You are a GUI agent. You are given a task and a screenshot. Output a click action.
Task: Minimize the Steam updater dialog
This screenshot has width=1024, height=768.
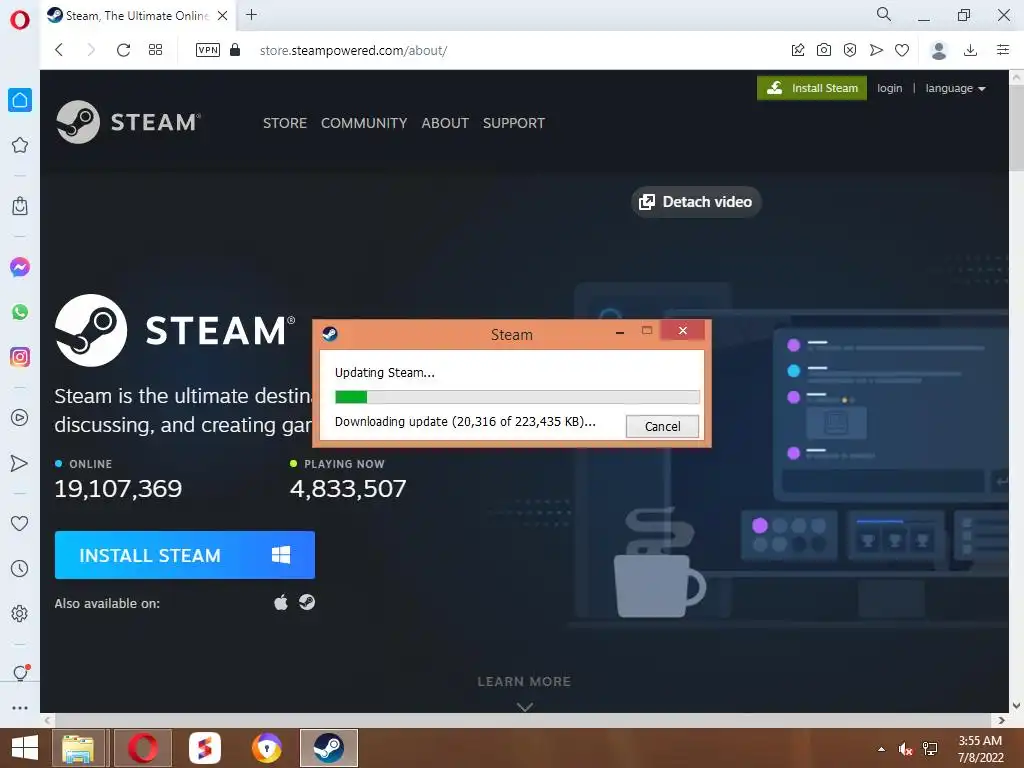(x=620, y=332)
